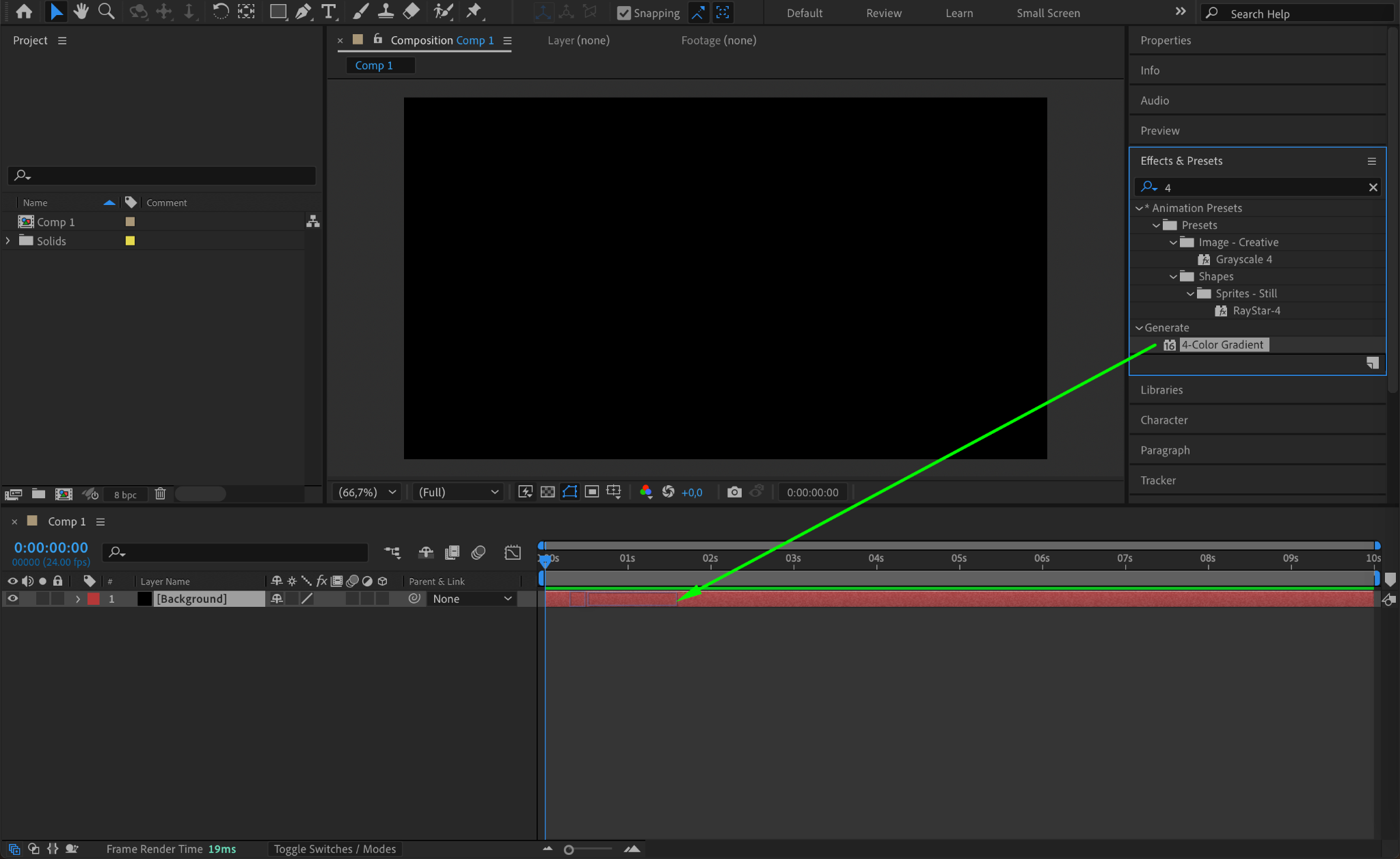Click the snapshot camera icon

(734, 492)
